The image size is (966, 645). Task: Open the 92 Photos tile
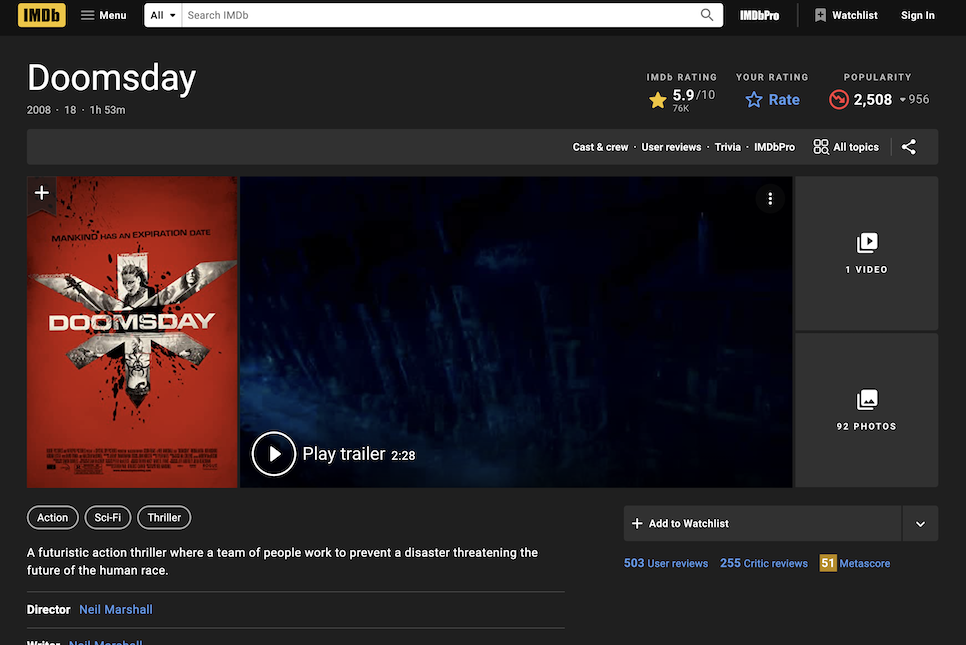866,410
